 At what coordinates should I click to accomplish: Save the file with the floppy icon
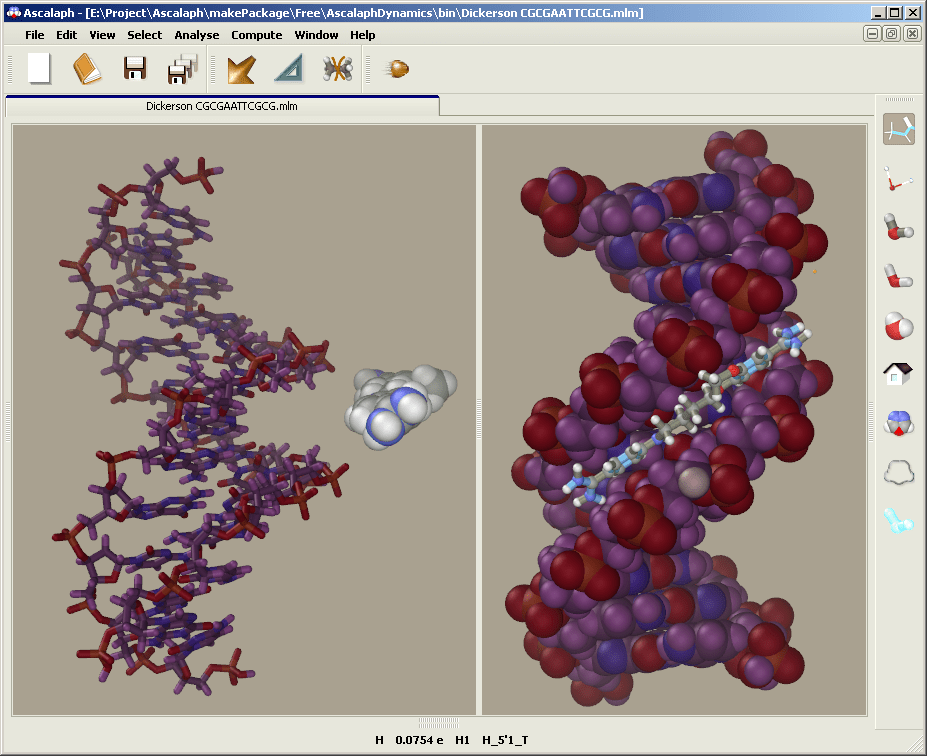pos(135,69)
